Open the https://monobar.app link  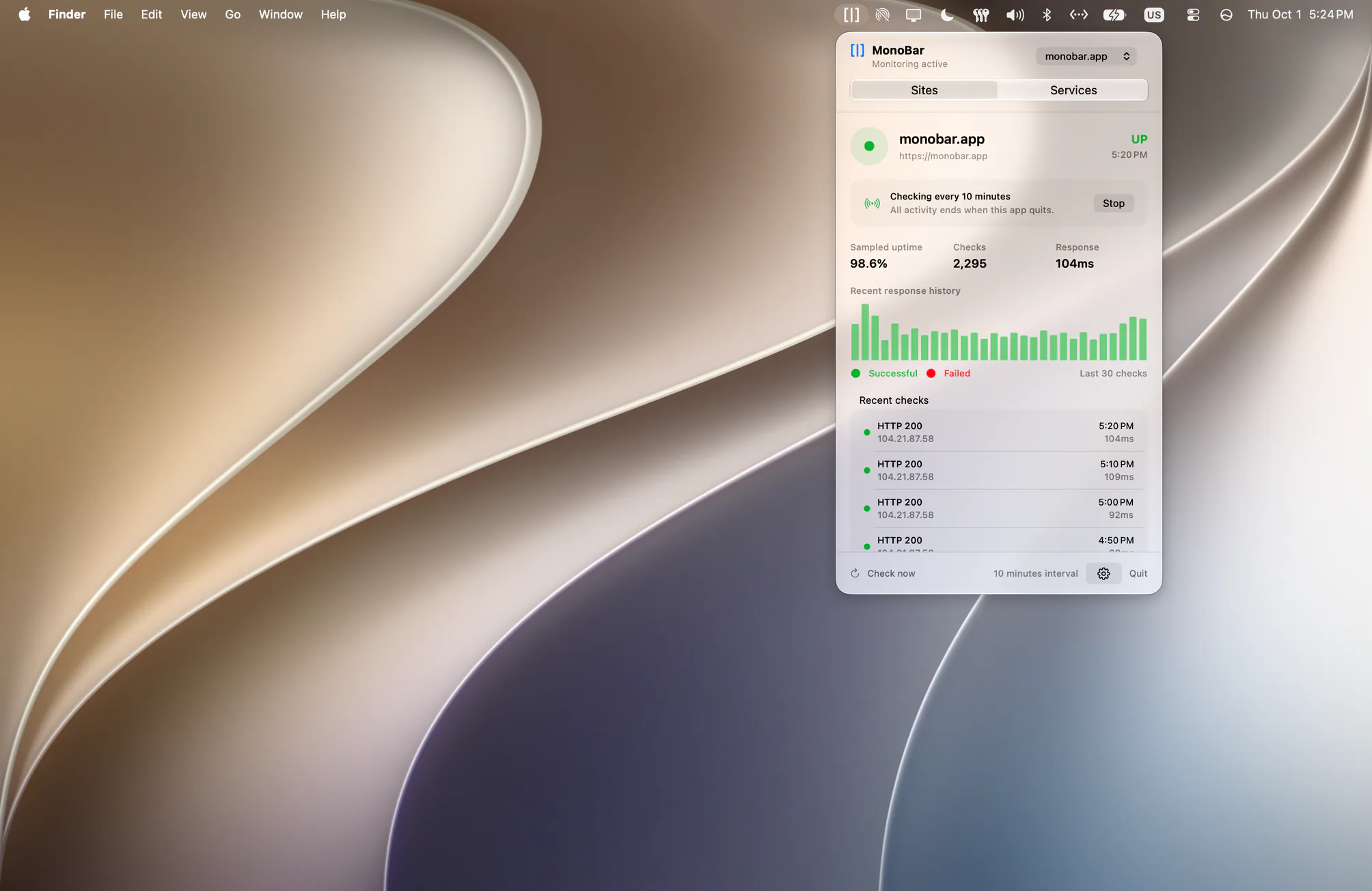(943, 156)
